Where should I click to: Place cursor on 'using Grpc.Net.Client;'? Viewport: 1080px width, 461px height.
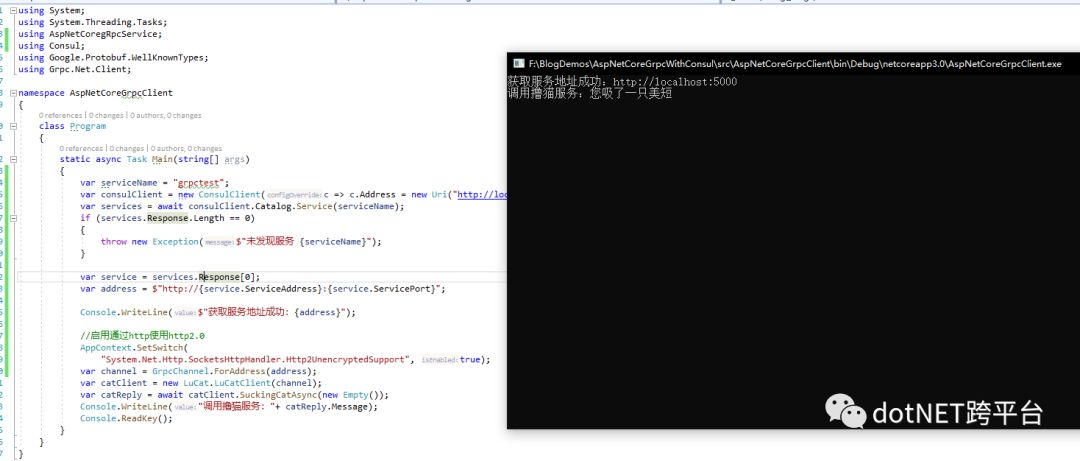[x=75, y=69]
